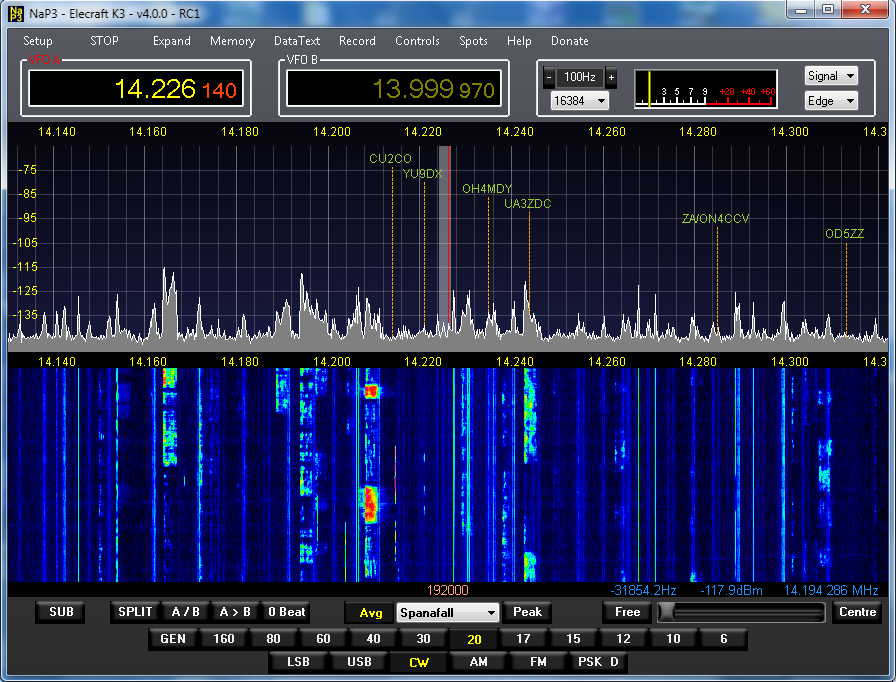The width and height of the screenshot is (896, 682).
Task: Click the Centre button
Action: [857, 612]
